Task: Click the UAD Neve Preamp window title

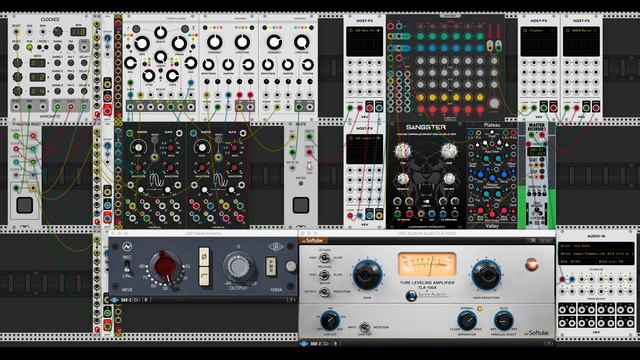Action: [203, 233]
